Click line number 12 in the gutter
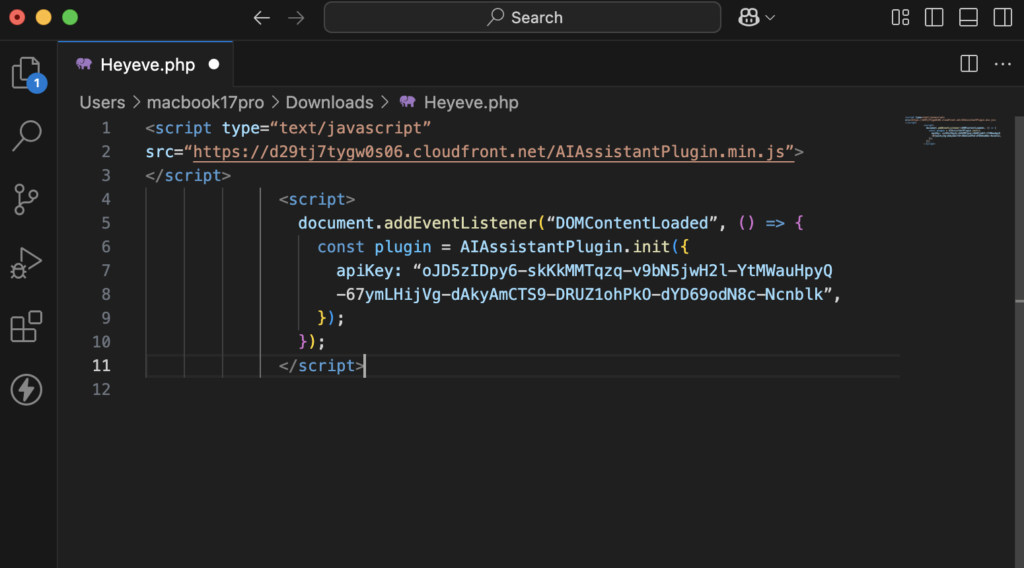 coord(101,389)
